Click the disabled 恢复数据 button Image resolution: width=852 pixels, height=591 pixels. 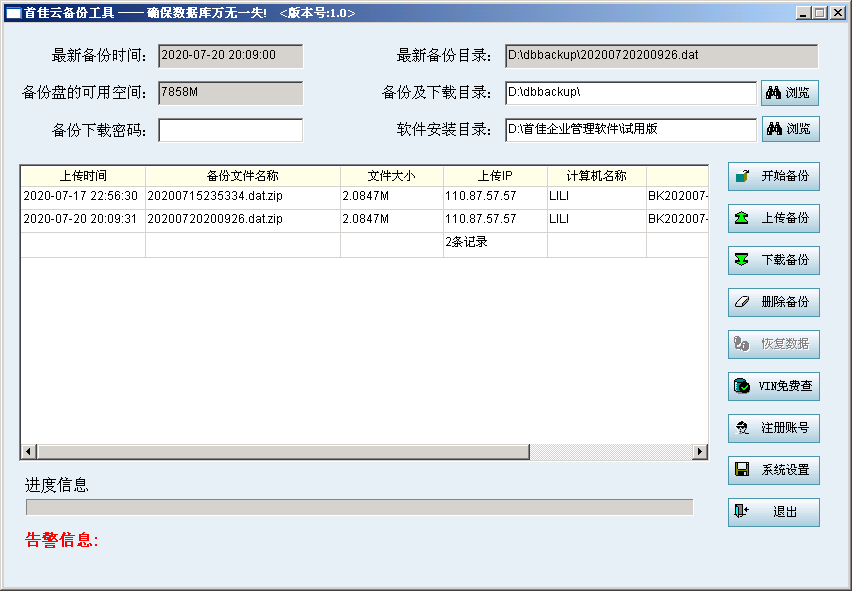pyautogui.click(x=774, y=344)
